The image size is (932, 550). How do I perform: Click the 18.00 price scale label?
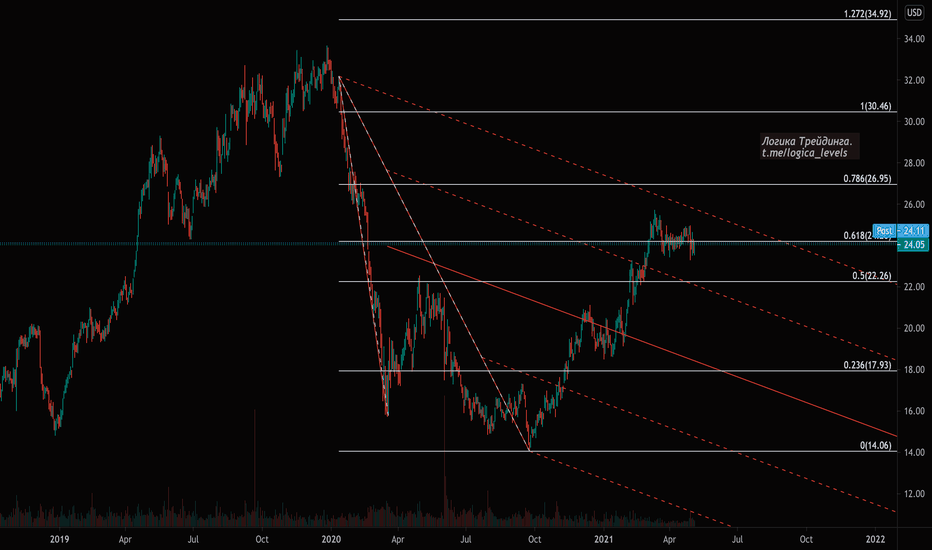(x=914, y=370)
